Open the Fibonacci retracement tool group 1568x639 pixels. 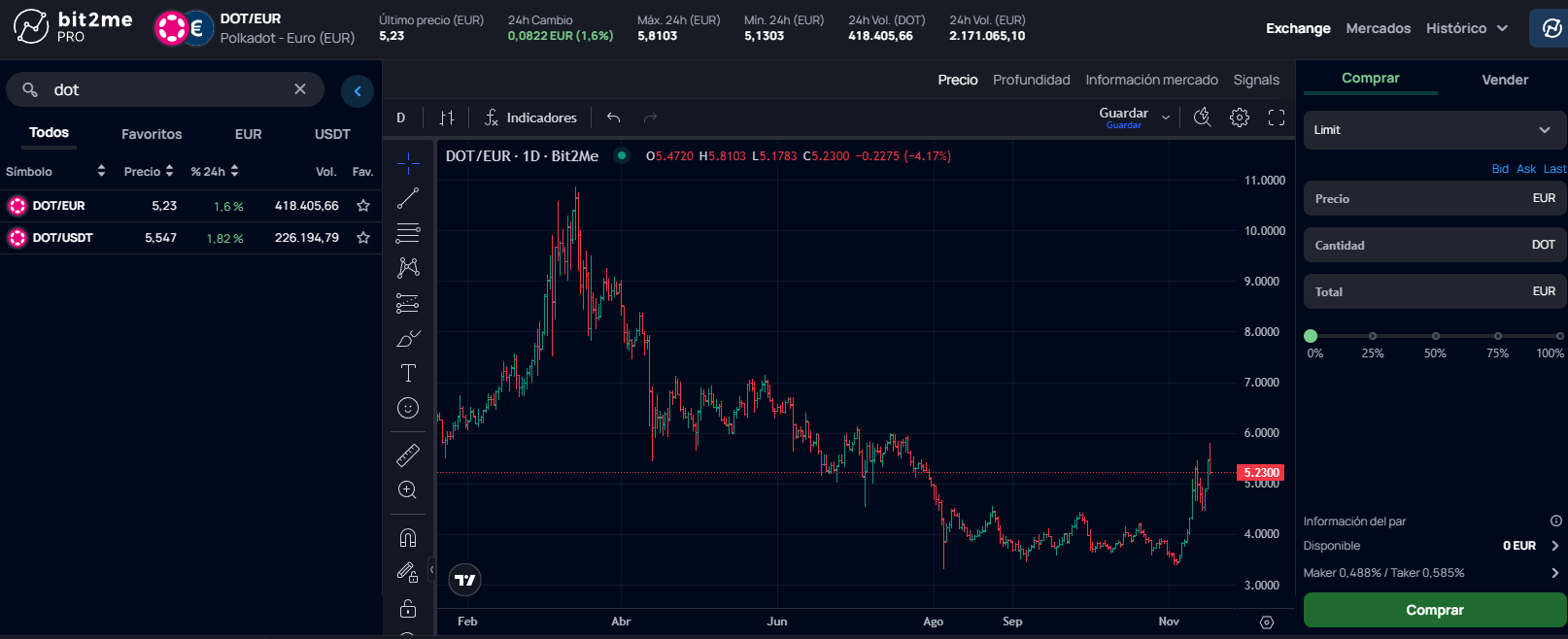[x=408, y=233]
